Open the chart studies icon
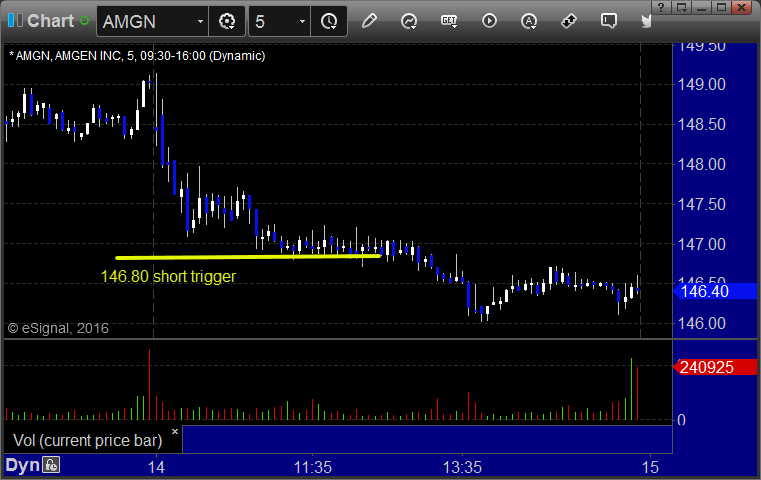This screenshot has width=761, height=480. pyautogui.click(x=409, y=21)
